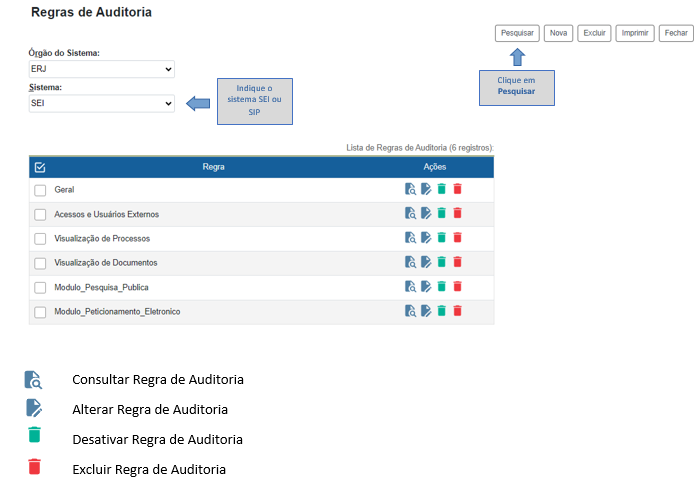
Task: Edit the Visualização de Processos rule
Action: tap(426, 238)
